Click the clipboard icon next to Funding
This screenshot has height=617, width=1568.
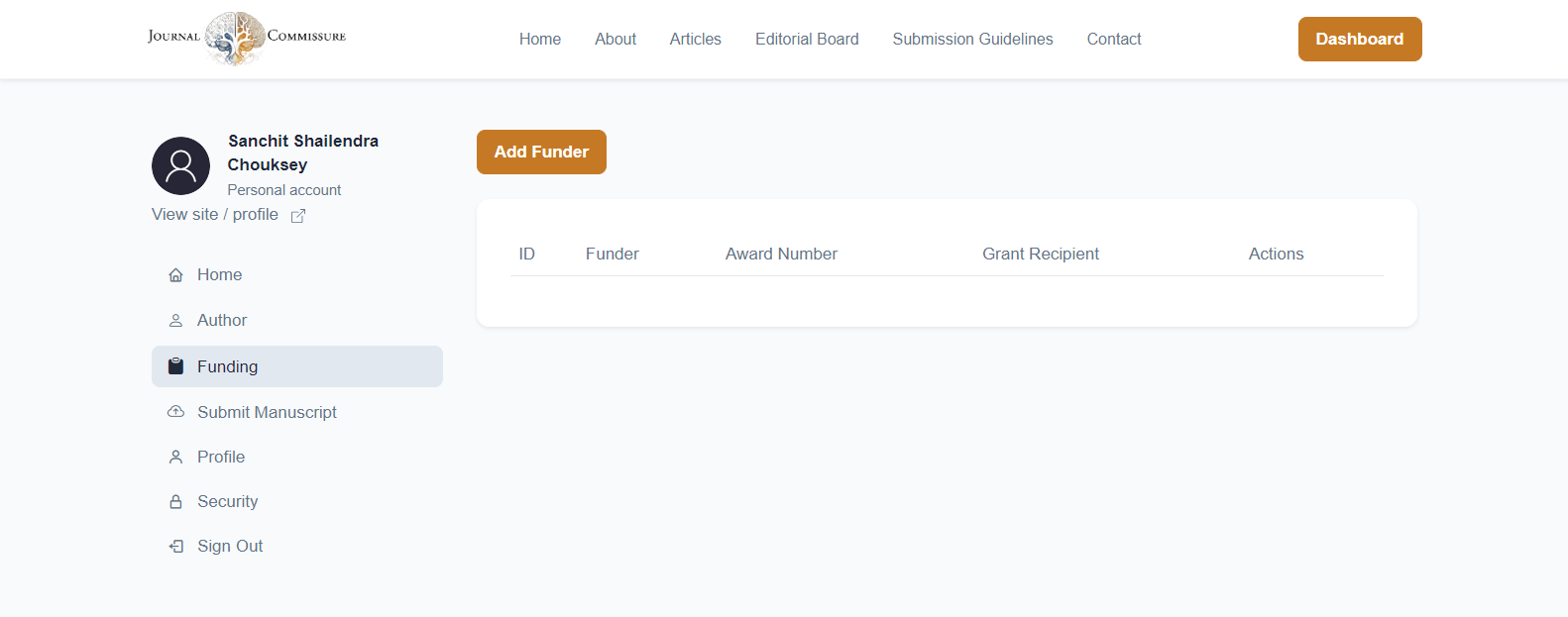(175, 366)
